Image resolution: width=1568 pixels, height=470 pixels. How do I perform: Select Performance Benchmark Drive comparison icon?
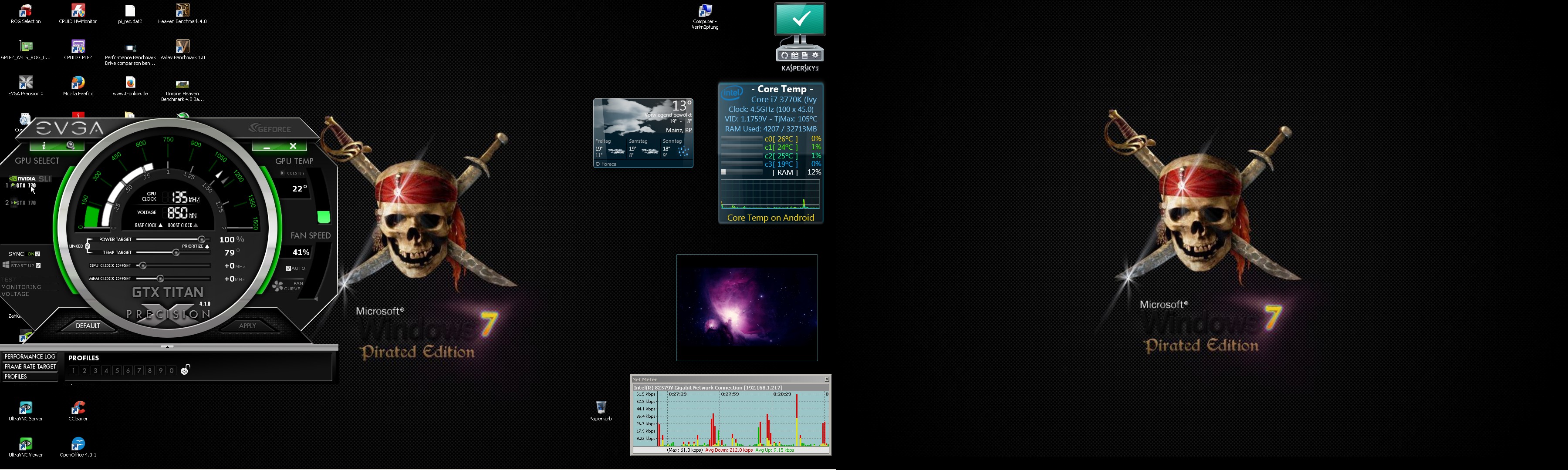pos(130,54)
